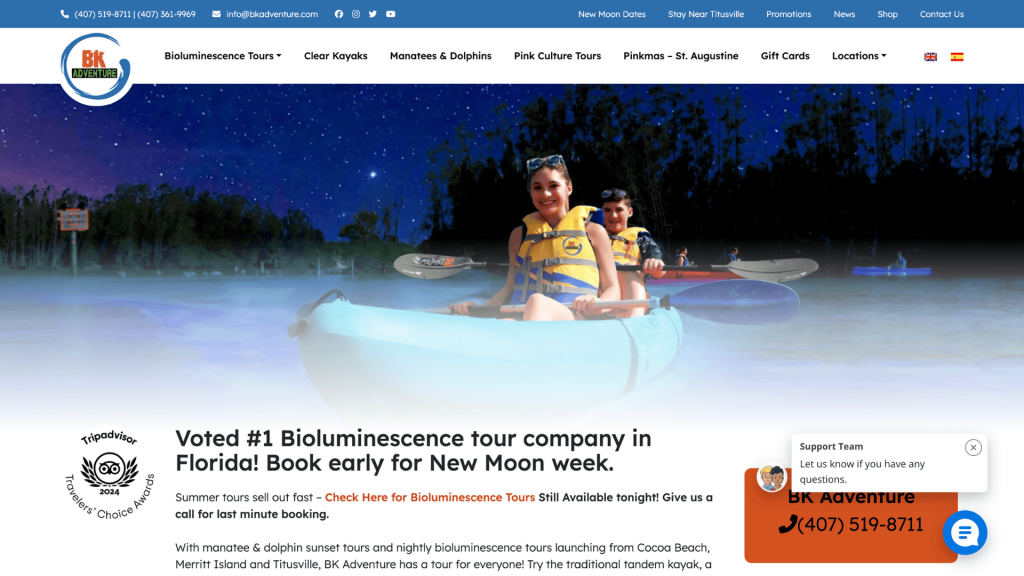This screenshot has width=1024, height=576.
Task: Open the live chat bubble icon
Action: pyautogui.click(x=965, y=533)
